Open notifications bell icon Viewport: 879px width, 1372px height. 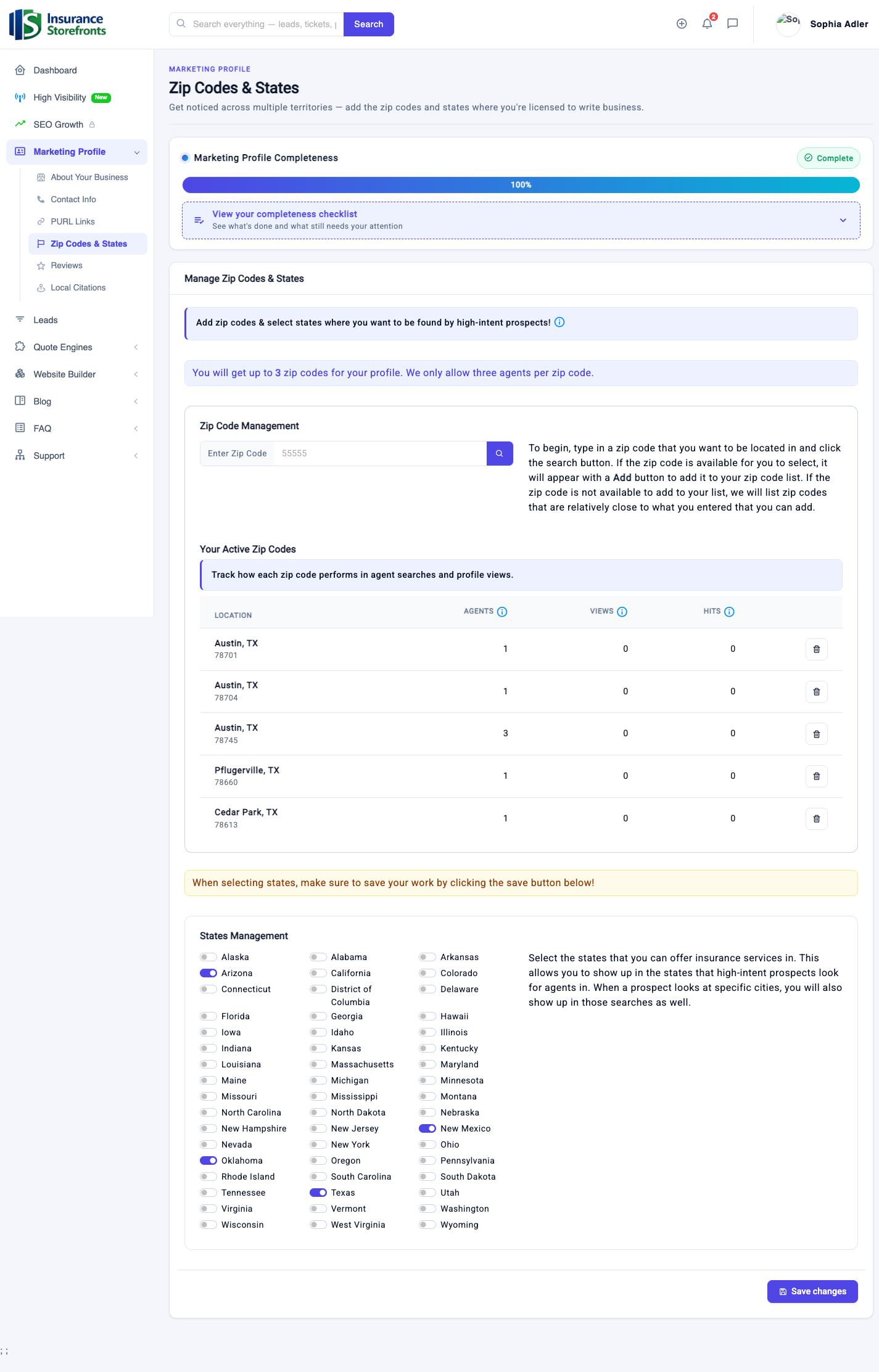click(x=708, y=23)
